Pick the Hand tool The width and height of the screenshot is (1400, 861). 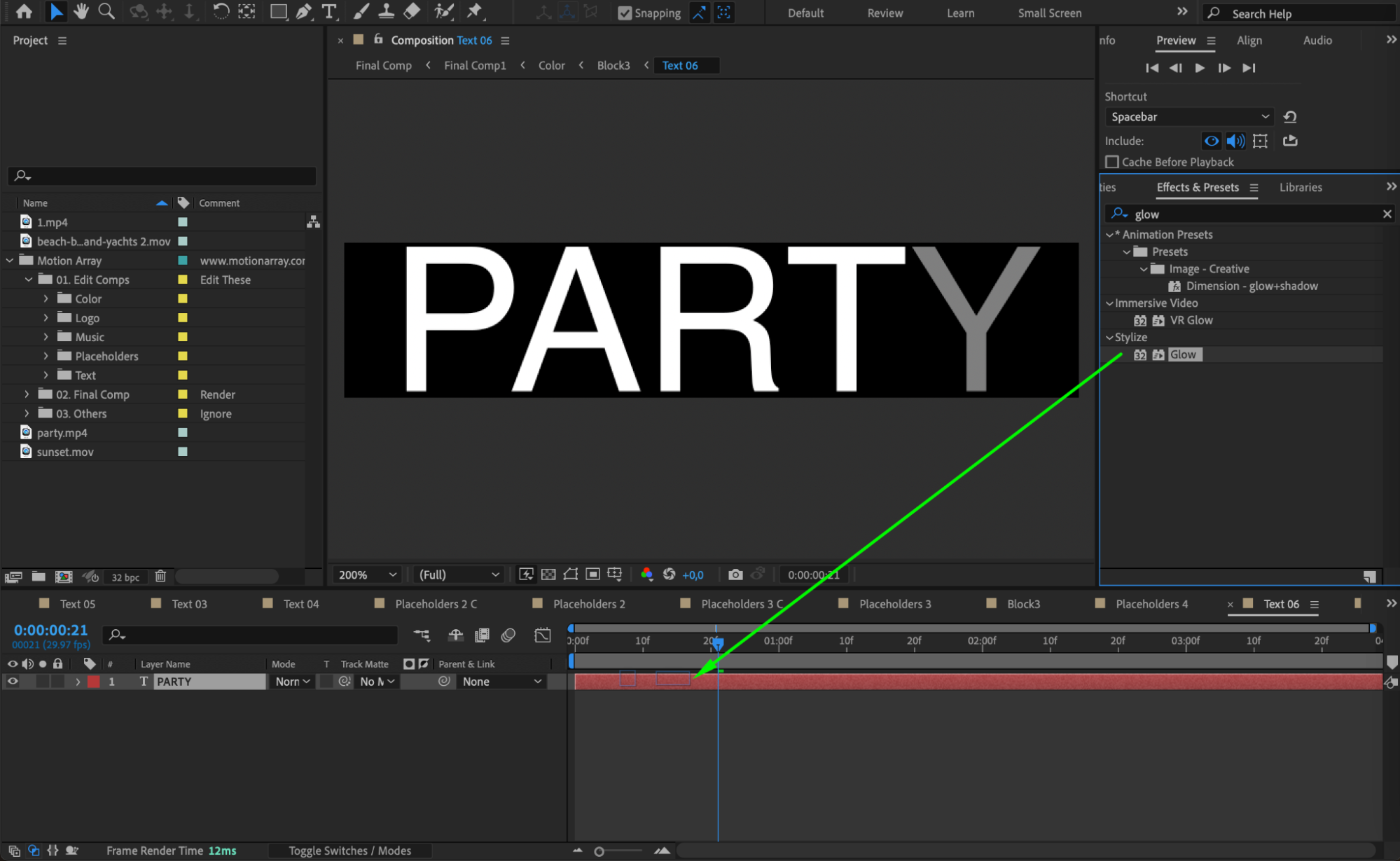81,11
